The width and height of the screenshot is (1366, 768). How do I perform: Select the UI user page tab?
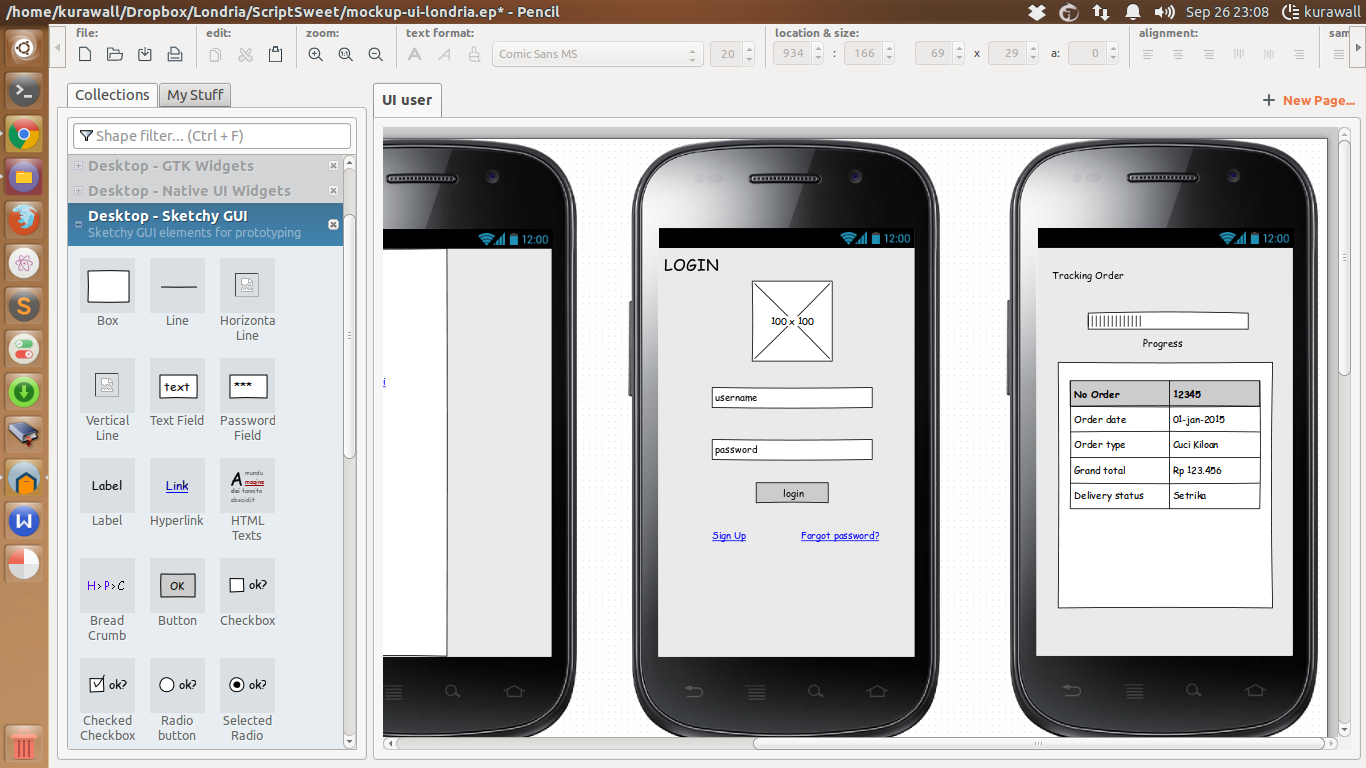tap(406, 100)
